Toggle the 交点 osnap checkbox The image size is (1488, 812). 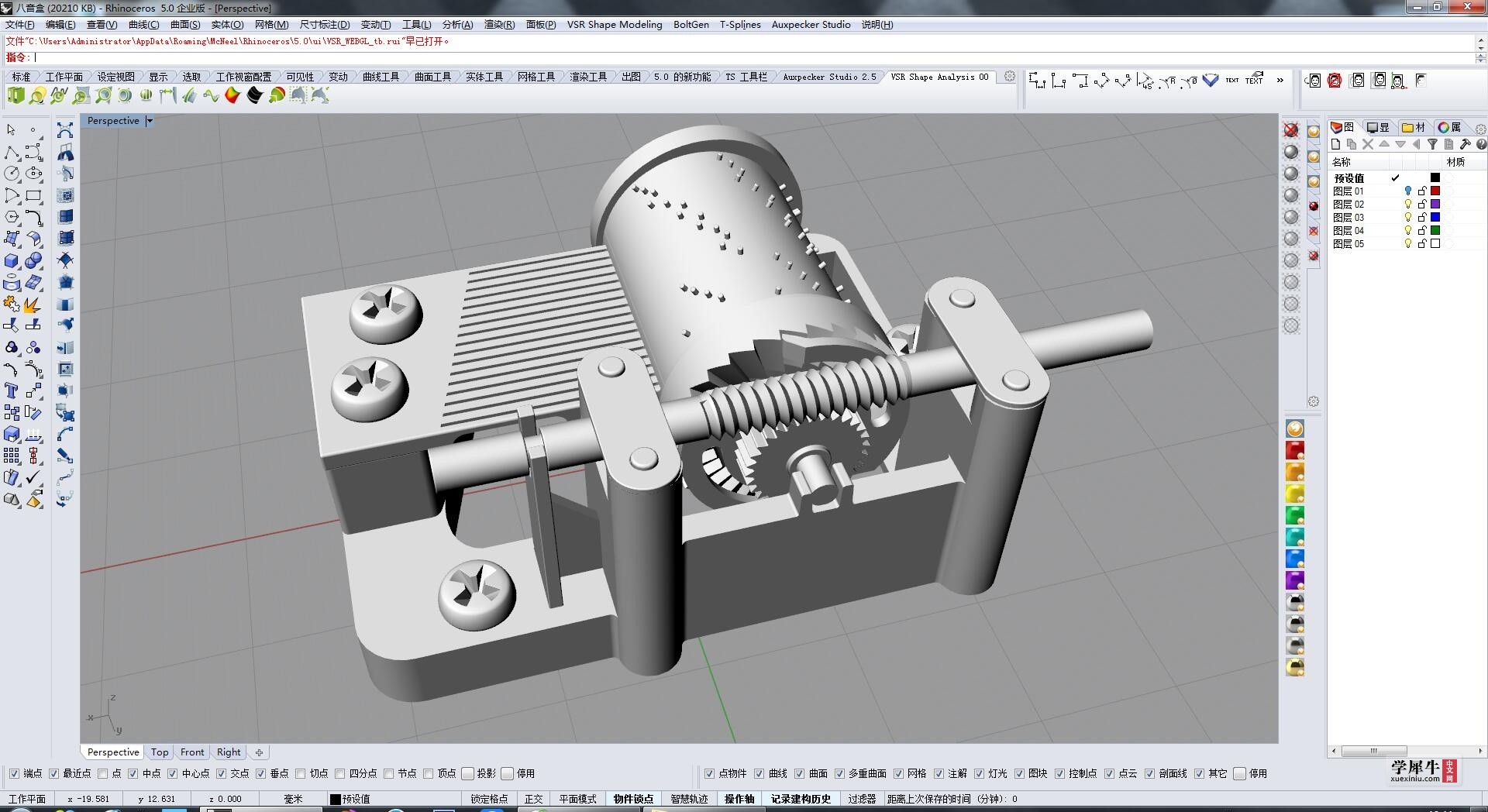[x=222, y=773]
